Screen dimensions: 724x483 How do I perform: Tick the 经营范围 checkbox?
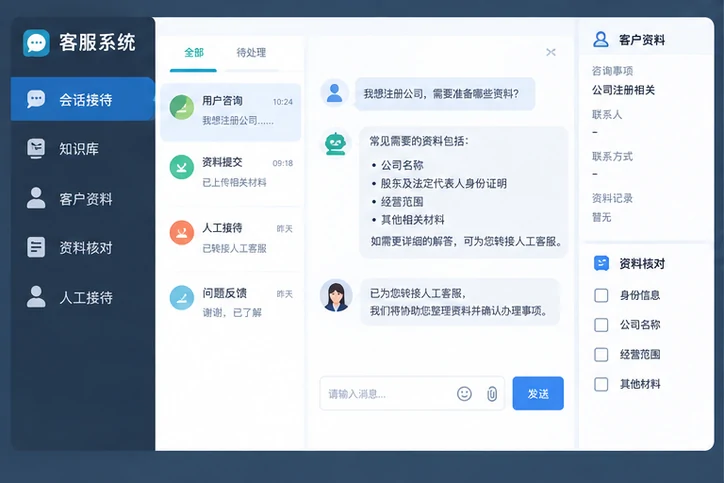[601, 354]
